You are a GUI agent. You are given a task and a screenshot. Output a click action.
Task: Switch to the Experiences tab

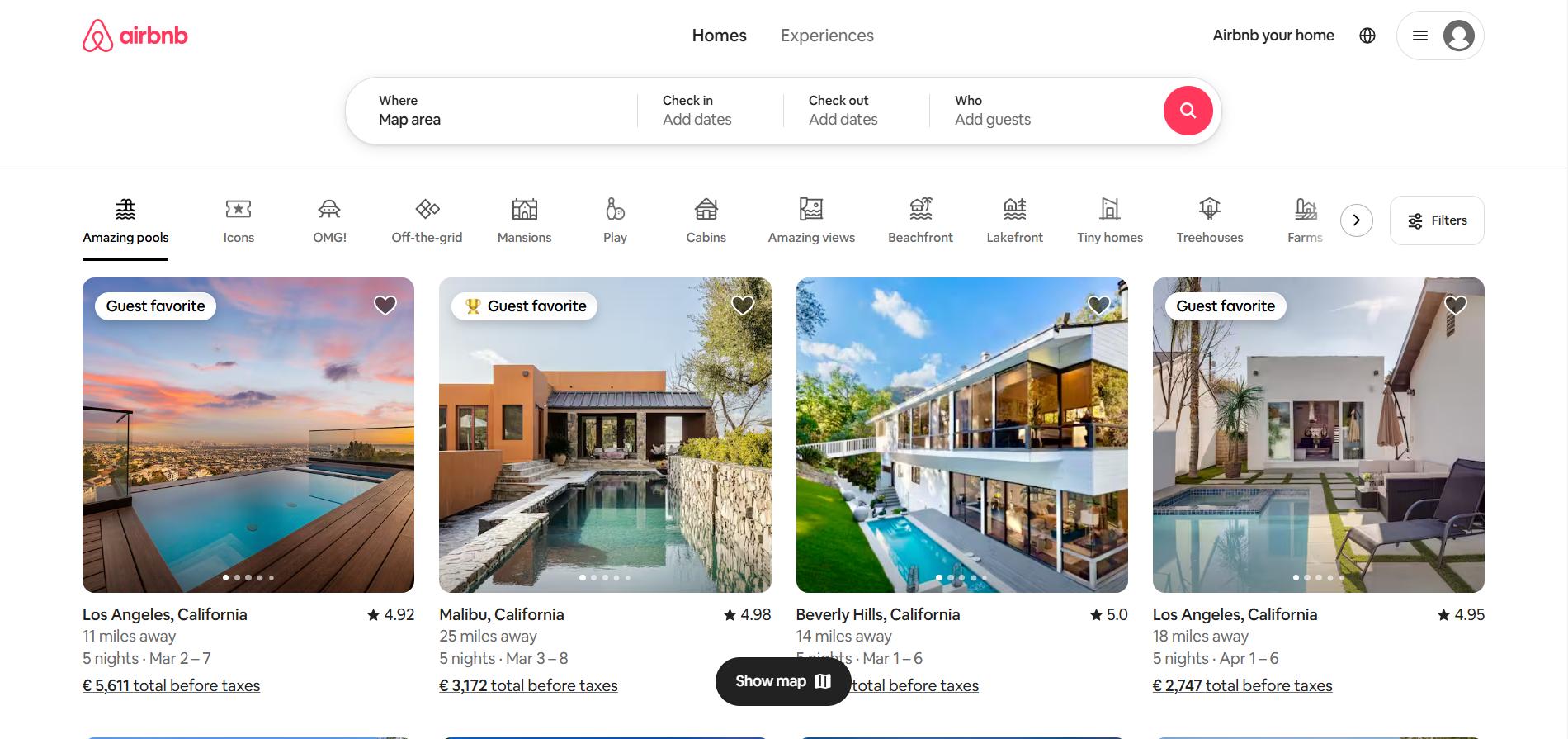click(x=827, y=36)
